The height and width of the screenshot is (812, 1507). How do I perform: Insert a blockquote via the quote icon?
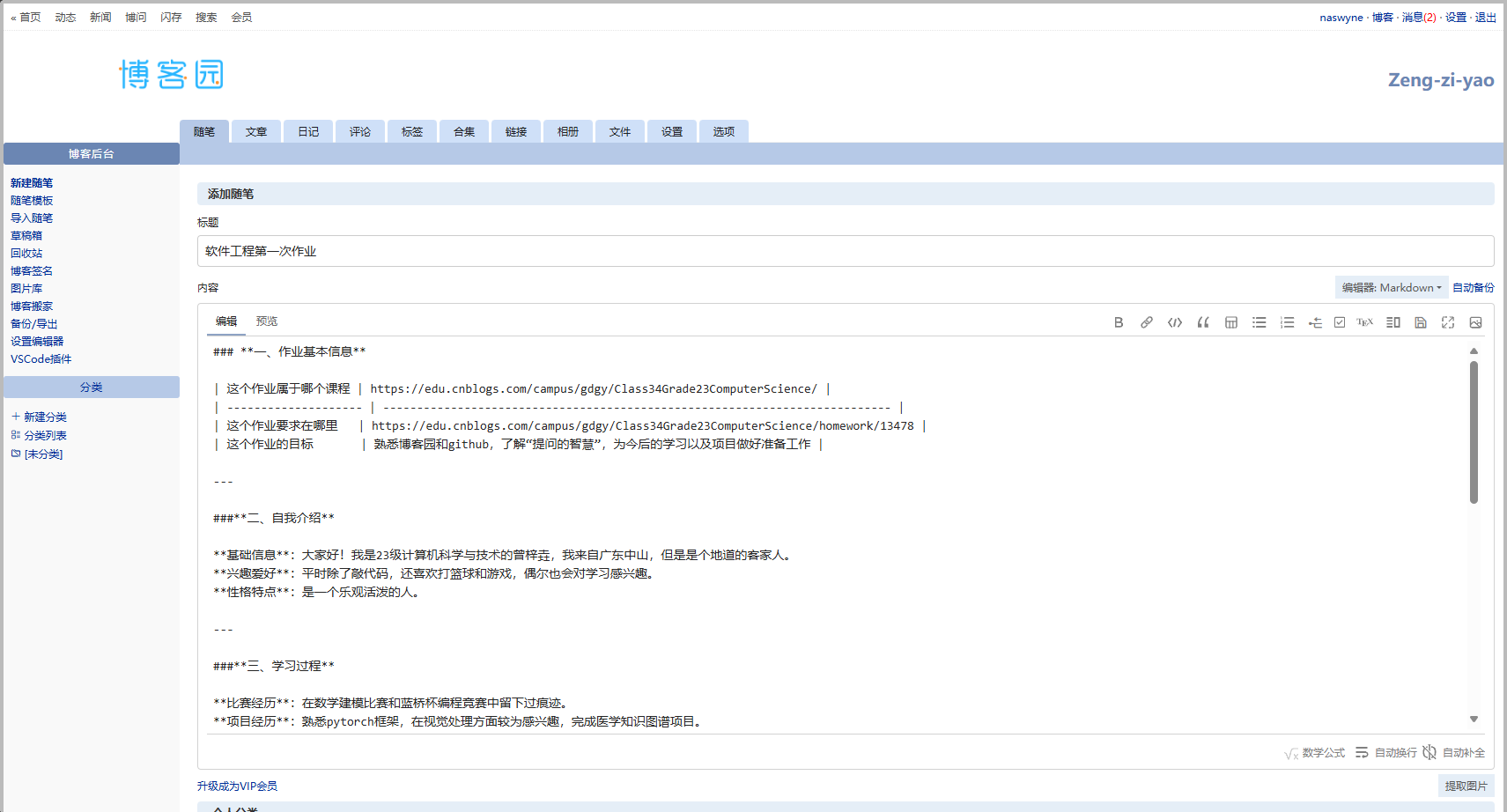pyautogui.click(x=1203, y=322)
